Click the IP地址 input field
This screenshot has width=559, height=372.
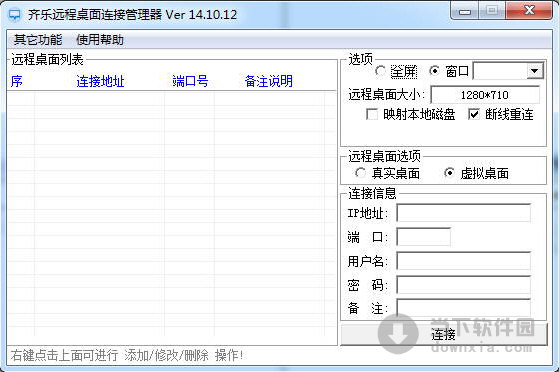pyautogui.click(x=463, y=213)
